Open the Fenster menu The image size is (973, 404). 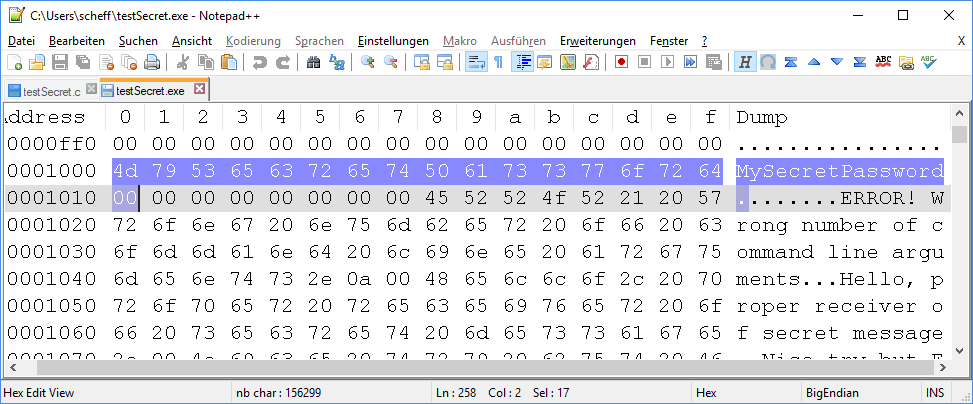click(669, 41)
